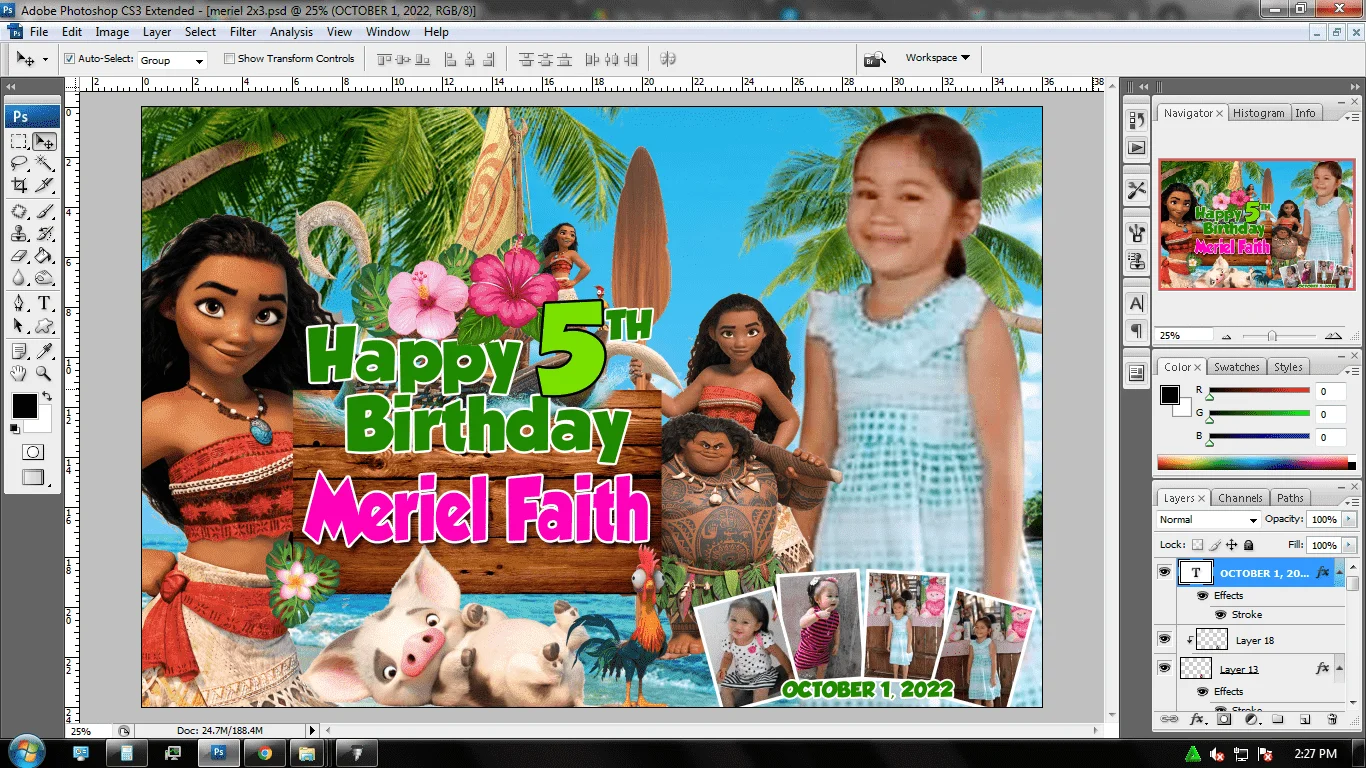Select the Eyedropper tool

click(44, 351)
